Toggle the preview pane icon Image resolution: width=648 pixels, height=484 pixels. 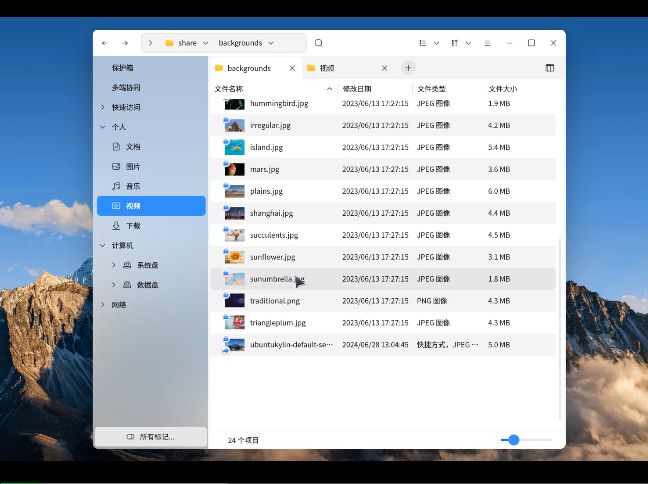[x=549, y=68]
